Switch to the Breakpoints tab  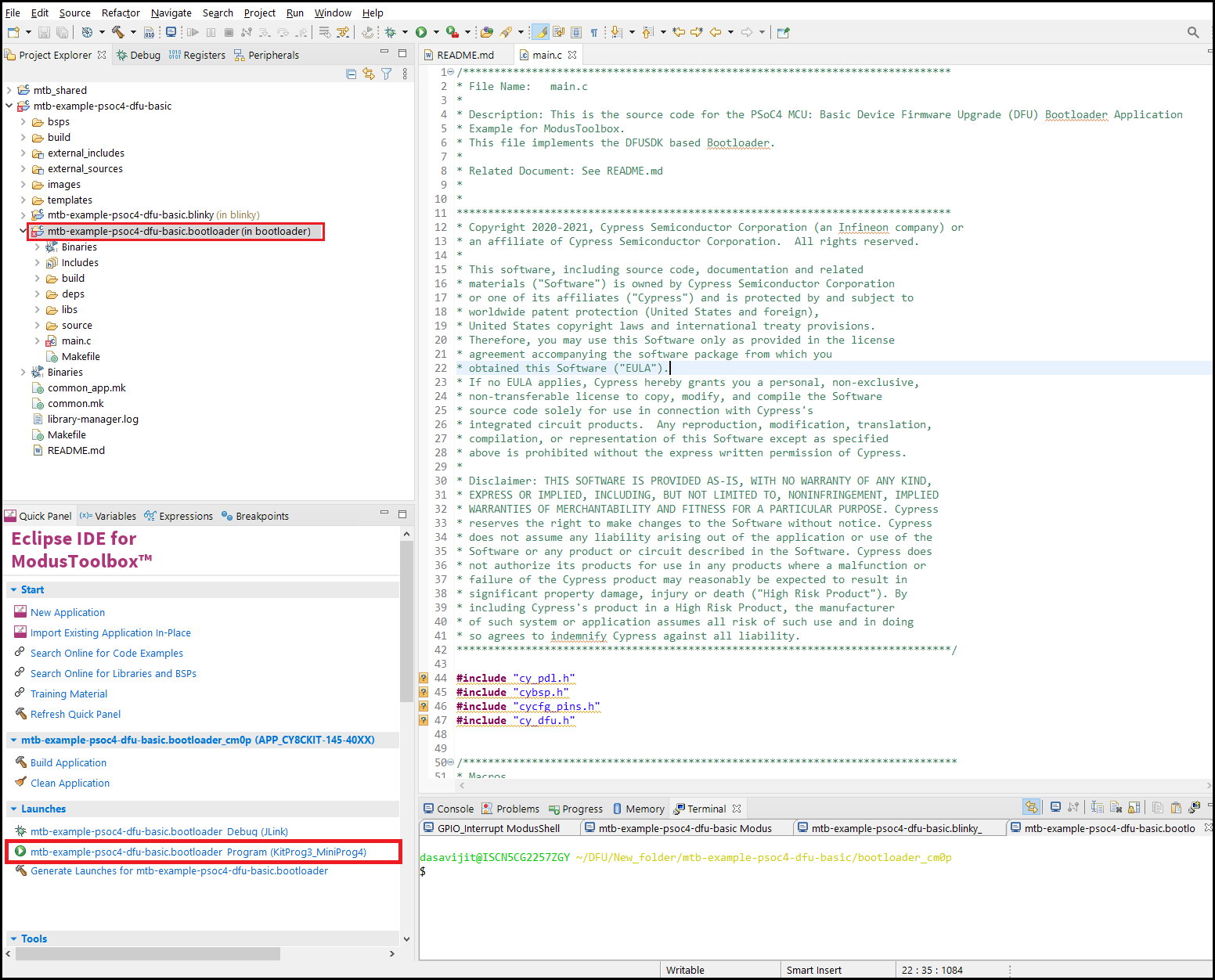tap(255, 516)
